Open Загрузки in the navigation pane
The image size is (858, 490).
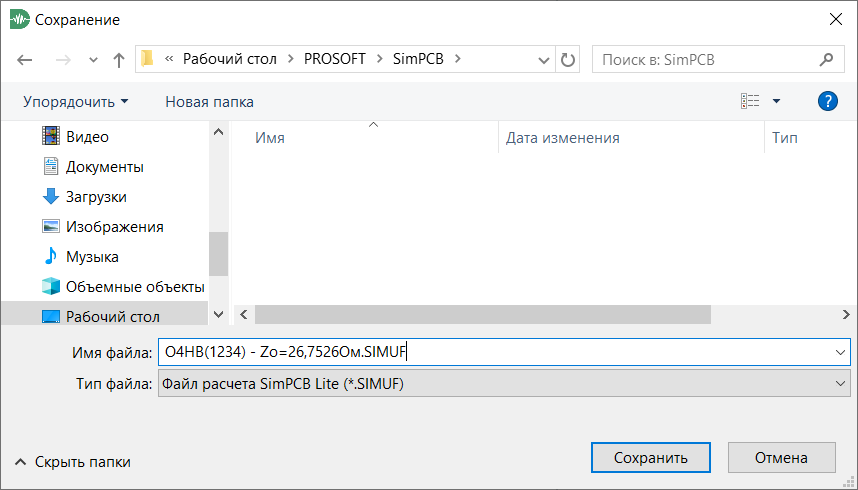click(x=96, y=197)
